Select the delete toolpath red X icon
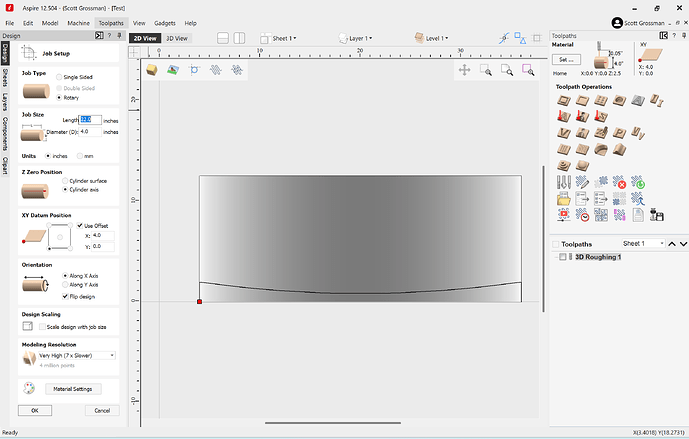 621,184
